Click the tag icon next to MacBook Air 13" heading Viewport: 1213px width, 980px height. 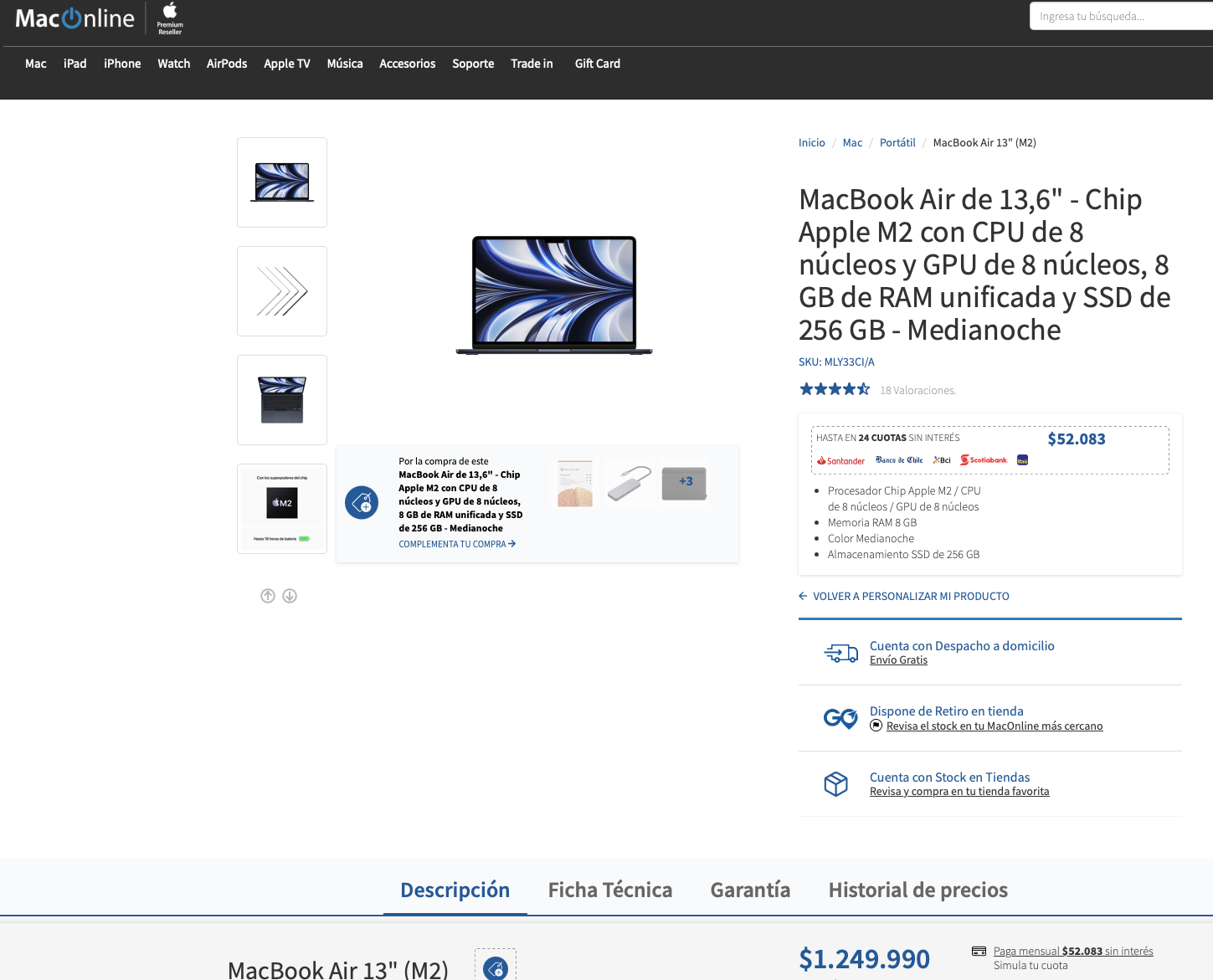click(496, 968)
